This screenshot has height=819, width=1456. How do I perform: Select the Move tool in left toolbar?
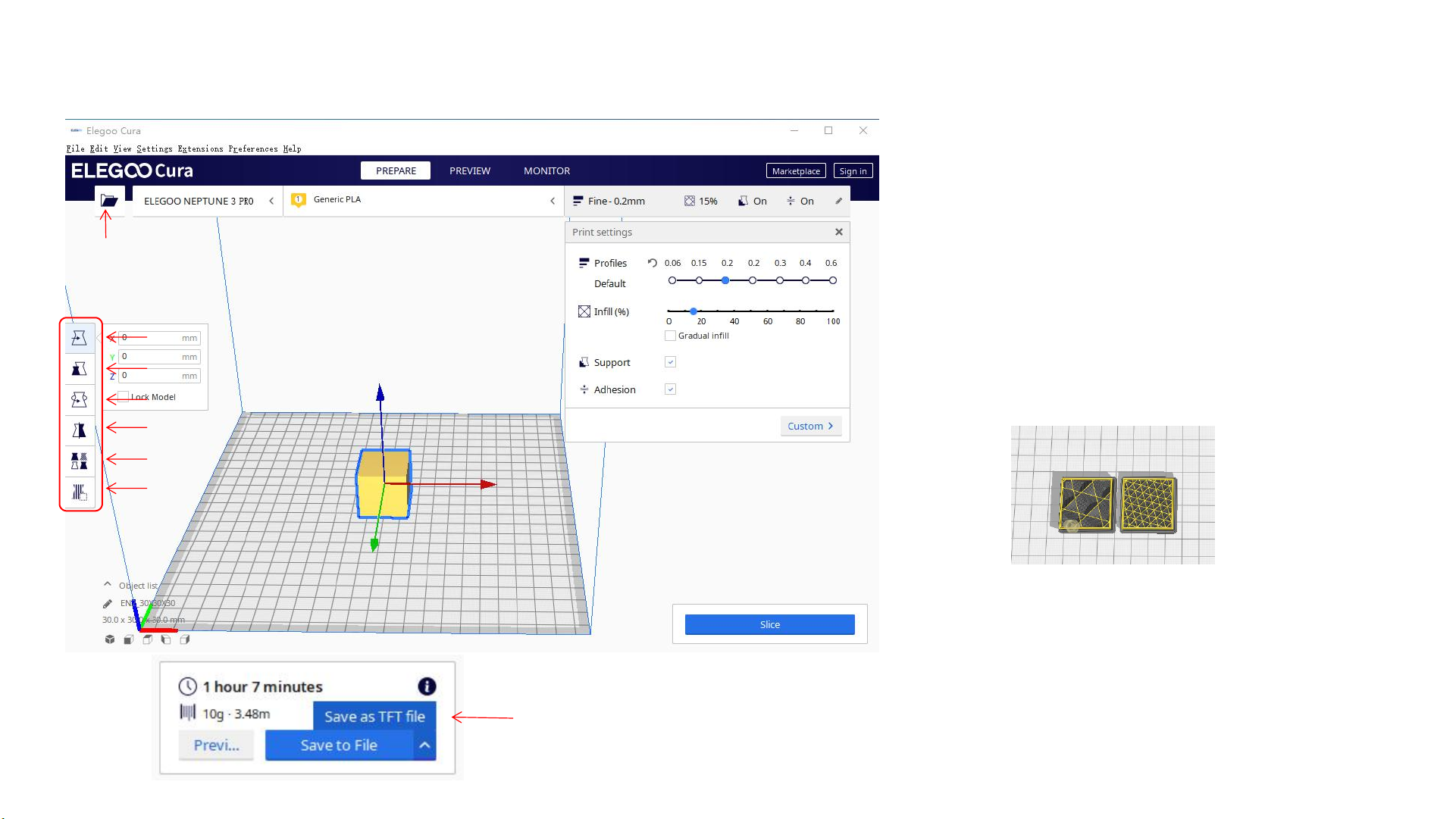coord(79,338)
